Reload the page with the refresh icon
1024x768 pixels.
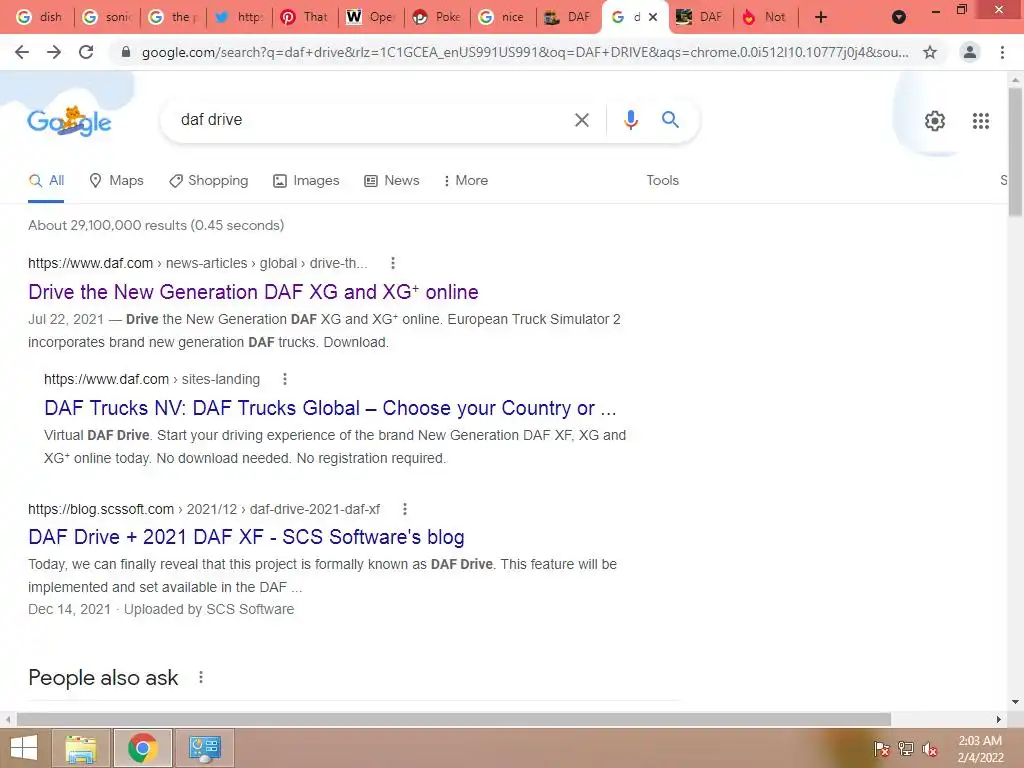[86, 52]
